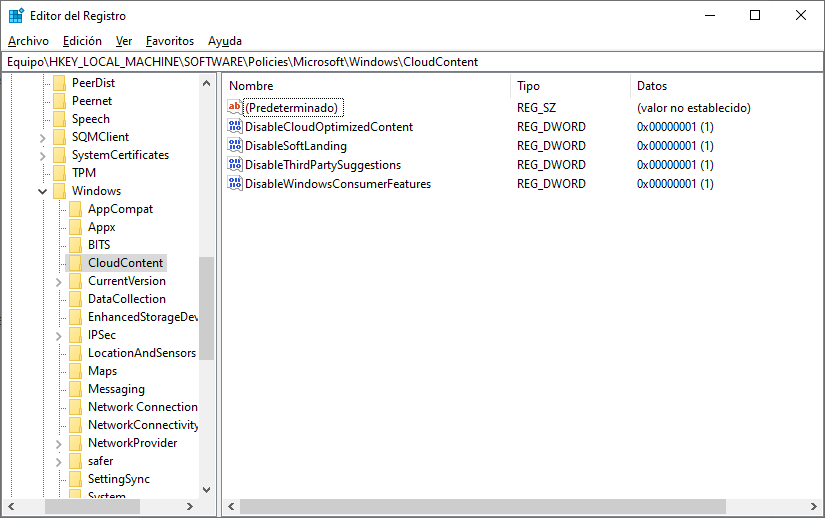
Task: Select the (Predeterminado) string value icon
Action: pyautogui.click(x=235, y=108)
